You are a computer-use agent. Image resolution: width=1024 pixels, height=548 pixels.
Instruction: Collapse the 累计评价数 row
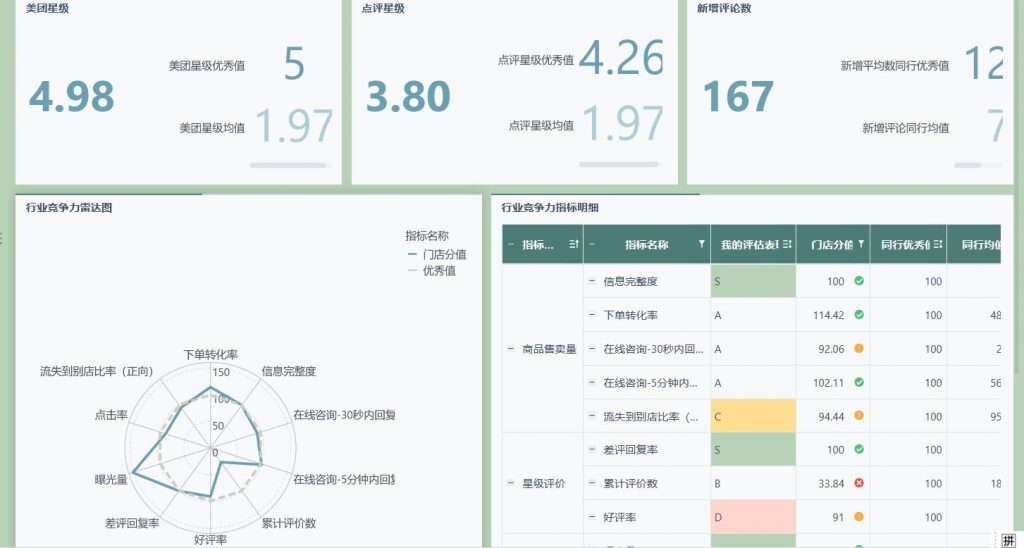(x=592, y=483)
